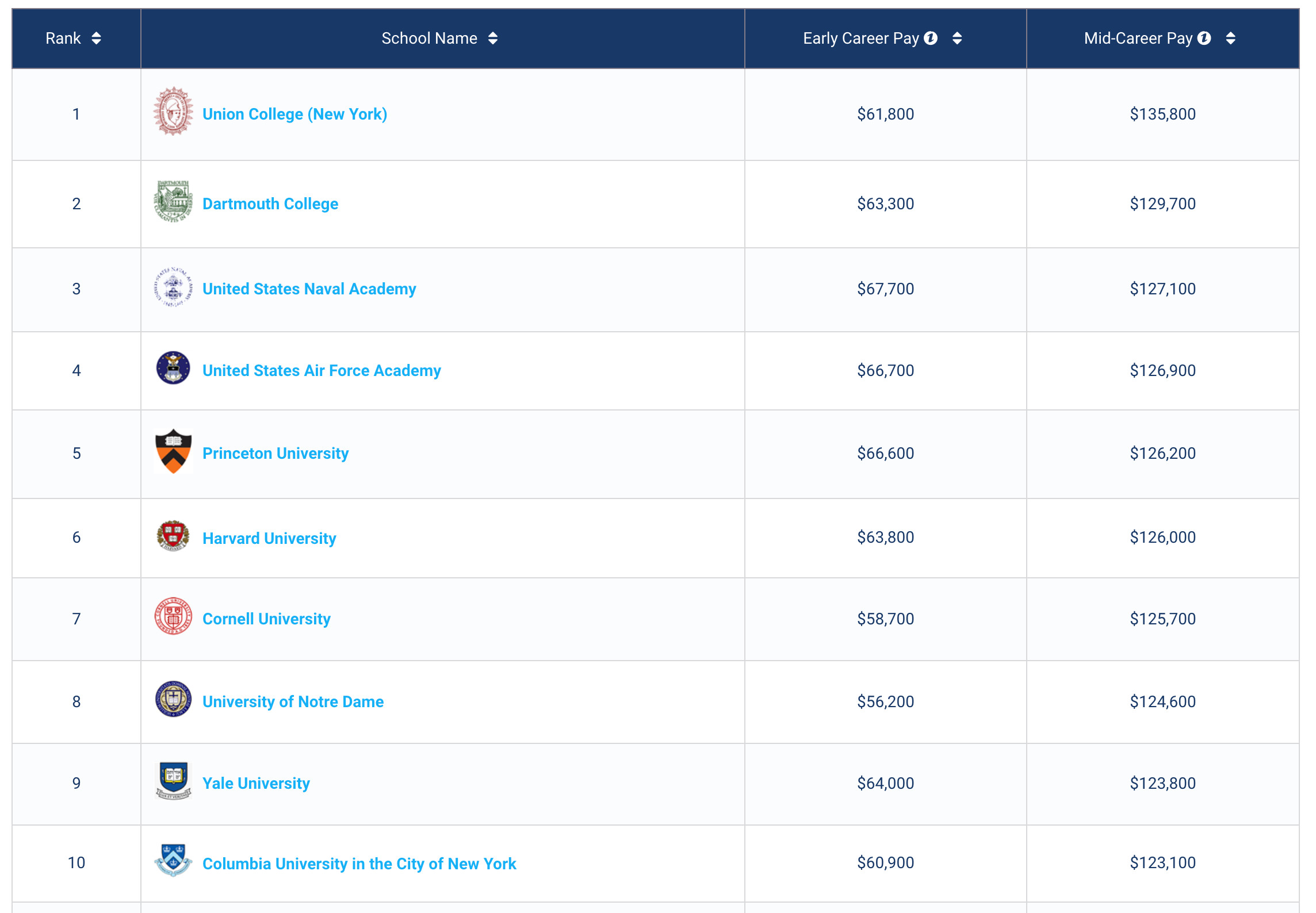Viewport: 1316px width, 913px height.
Task: Select Air Force Academy early pay $66,700
Action: click(x=885, y=371)
